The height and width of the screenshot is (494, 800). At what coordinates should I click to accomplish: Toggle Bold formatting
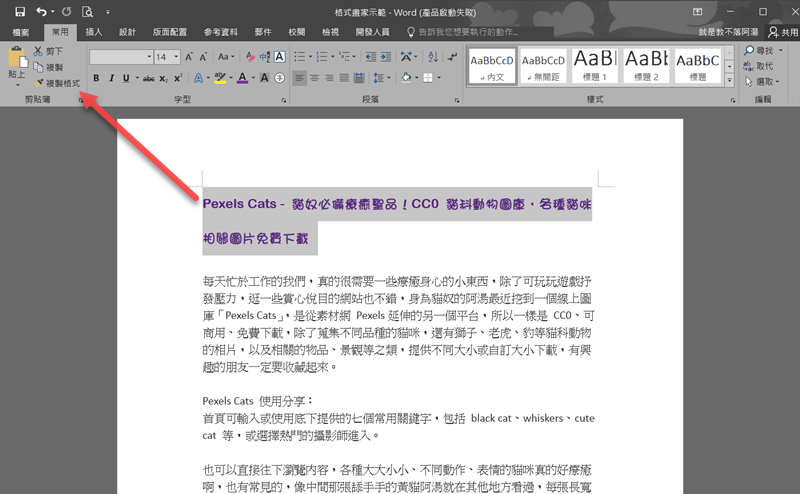[97, 77]
